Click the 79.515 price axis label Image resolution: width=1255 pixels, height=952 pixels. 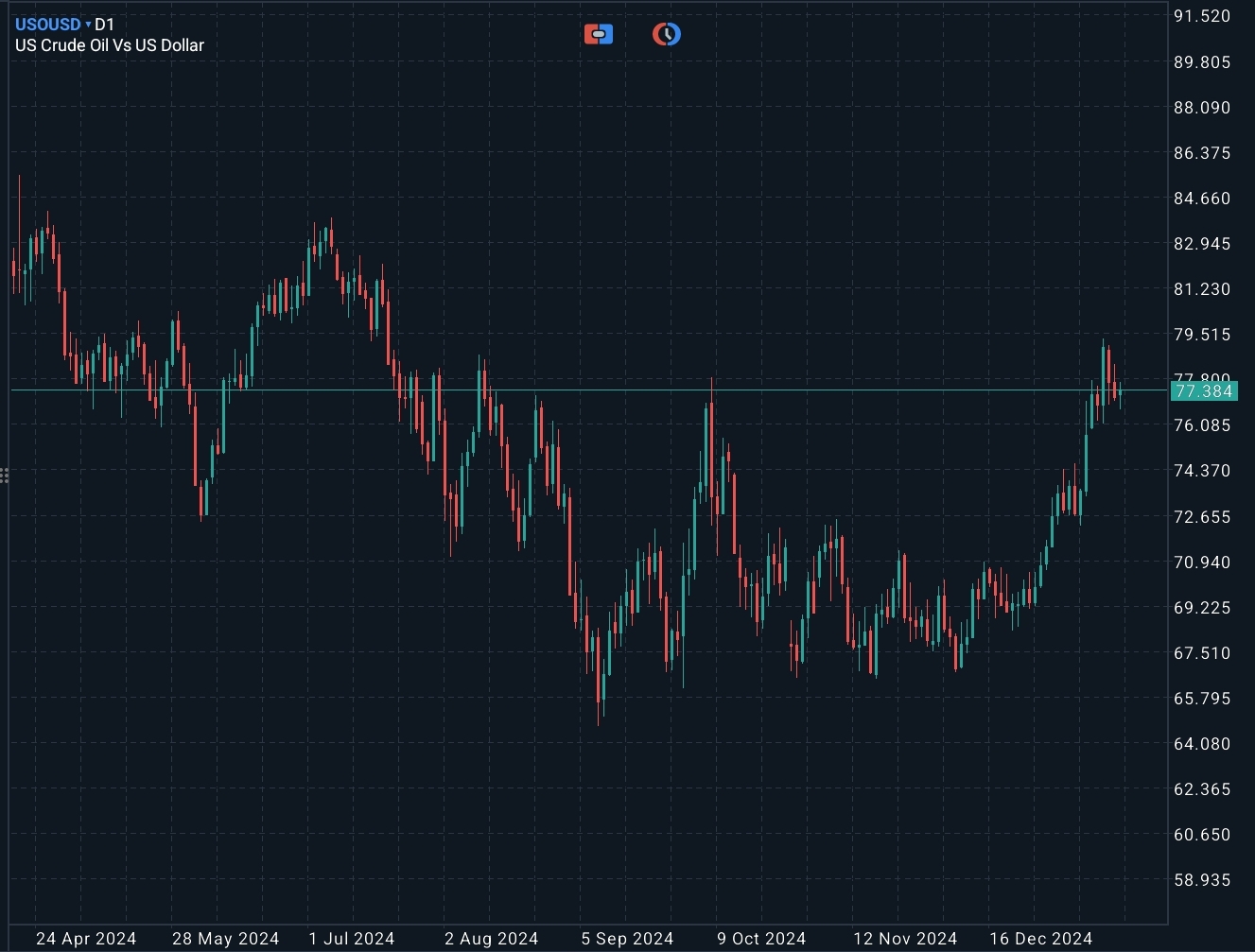pos(1202,335)
